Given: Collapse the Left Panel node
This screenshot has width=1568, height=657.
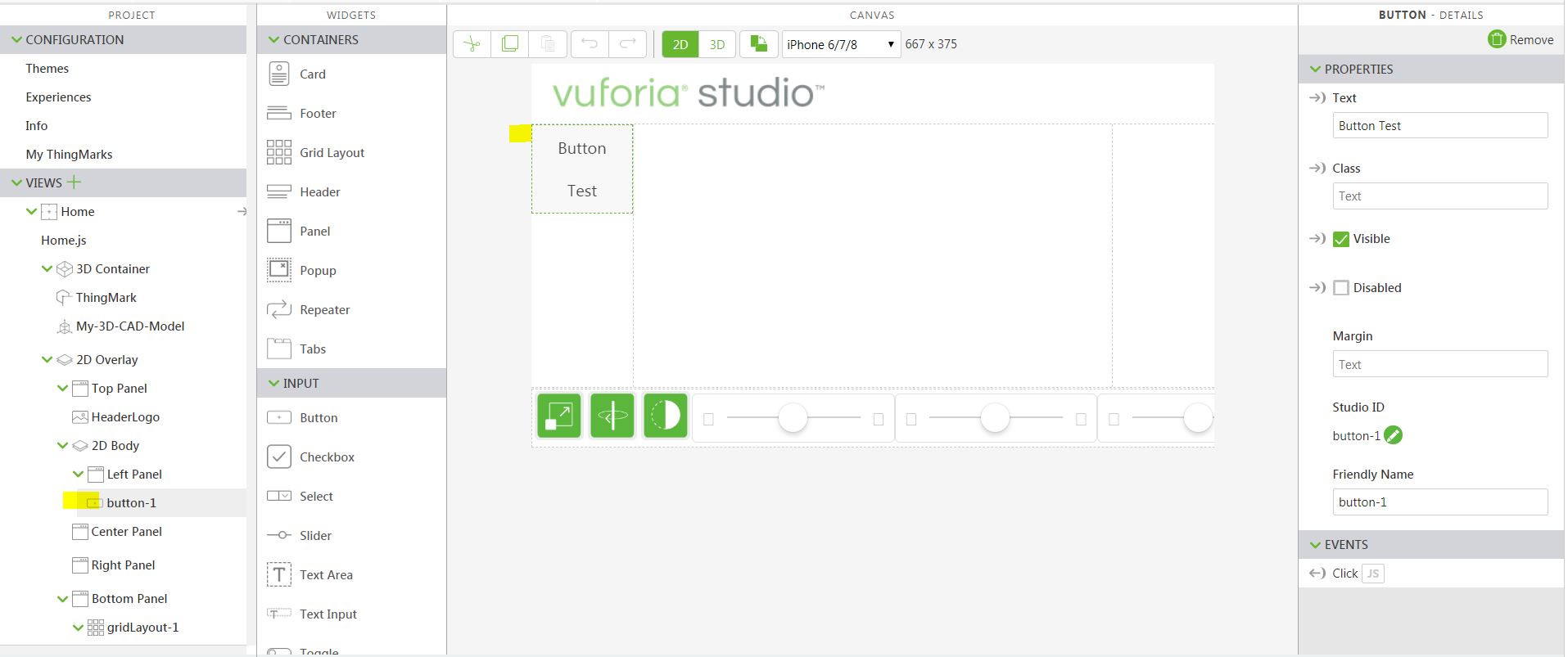Looking at the screenshot, I should [x=78, y=475].
